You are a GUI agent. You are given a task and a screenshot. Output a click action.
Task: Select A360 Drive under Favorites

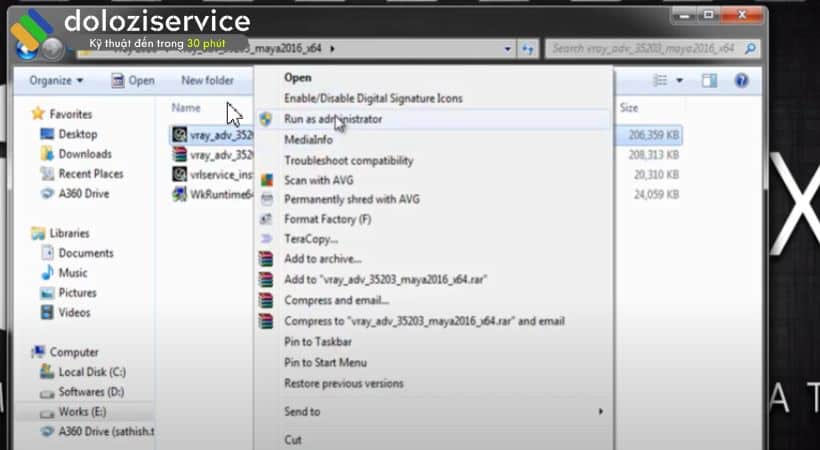pyautogui.click(x=83, y=194)
